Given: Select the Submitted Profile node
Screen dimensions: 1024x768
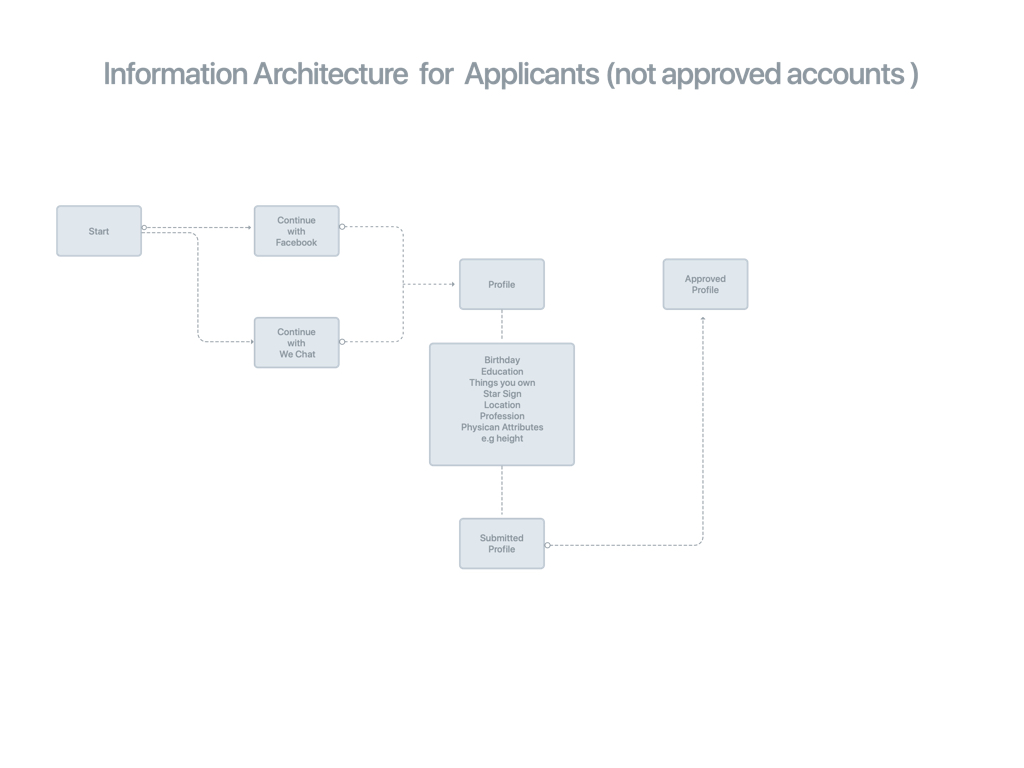Looking at the screenshot, I should click(501, 543).
